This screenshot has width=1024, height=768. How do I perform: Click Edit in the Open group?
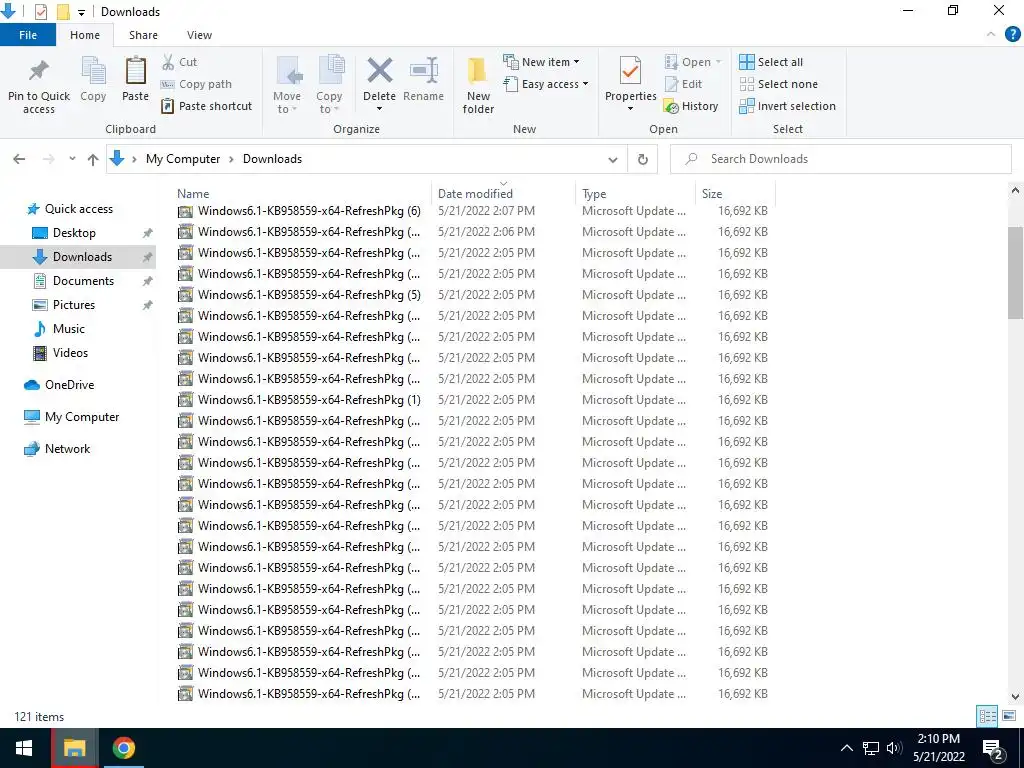684,84
